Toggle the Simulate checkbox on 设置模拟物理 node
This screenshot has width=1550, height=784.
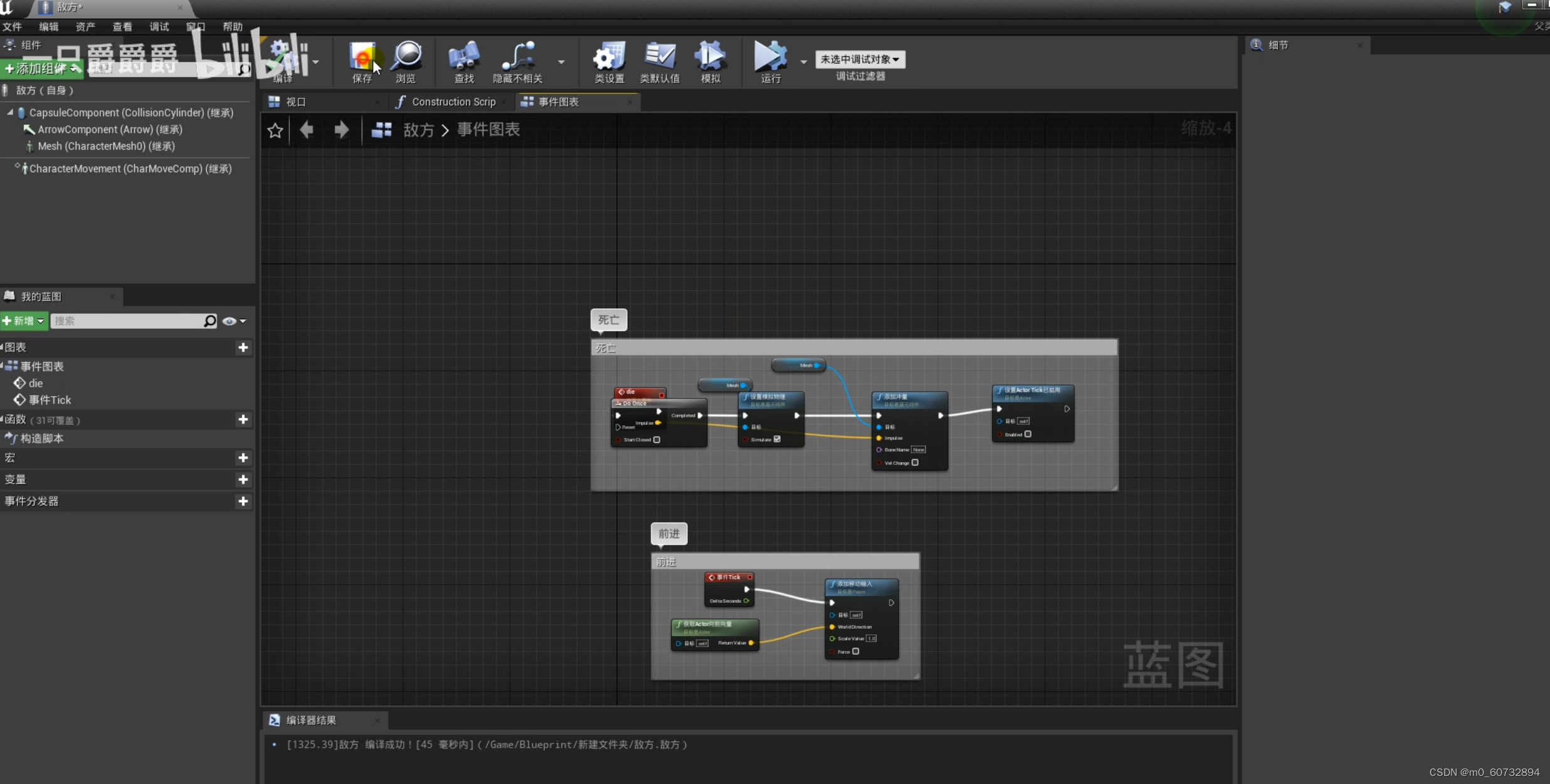tap(776, 440)
